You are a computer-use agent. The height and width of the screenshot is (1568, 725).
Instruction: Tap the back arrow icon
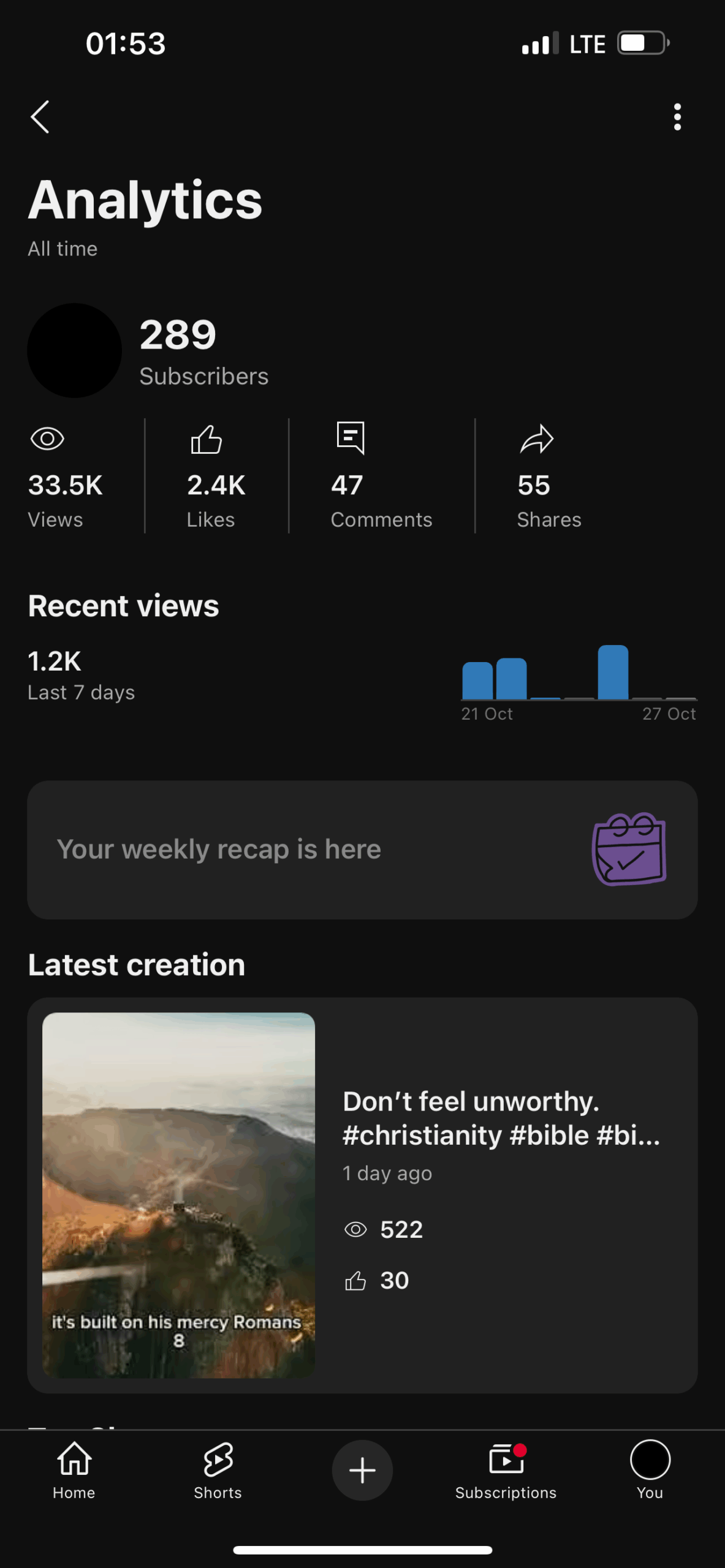(40, 117)
